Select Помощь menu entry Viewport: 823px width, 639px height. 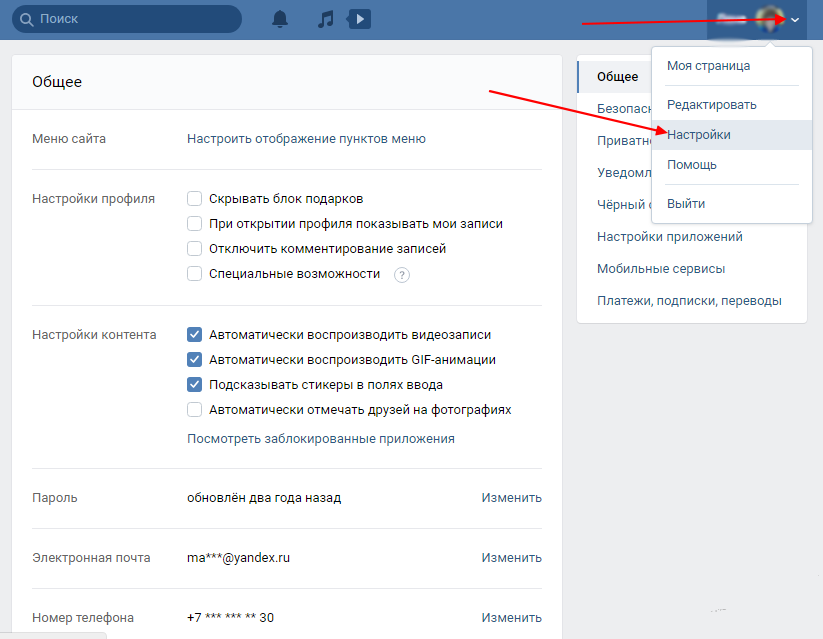pyautogui.click(x=732, y=165)
